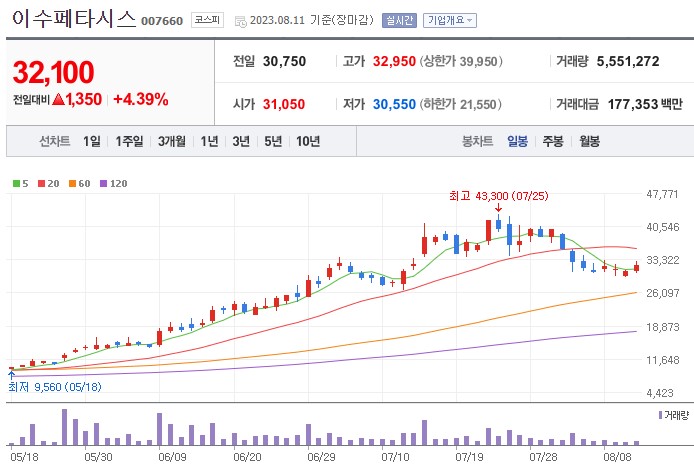Click the 실시간 button

[399, 20]
